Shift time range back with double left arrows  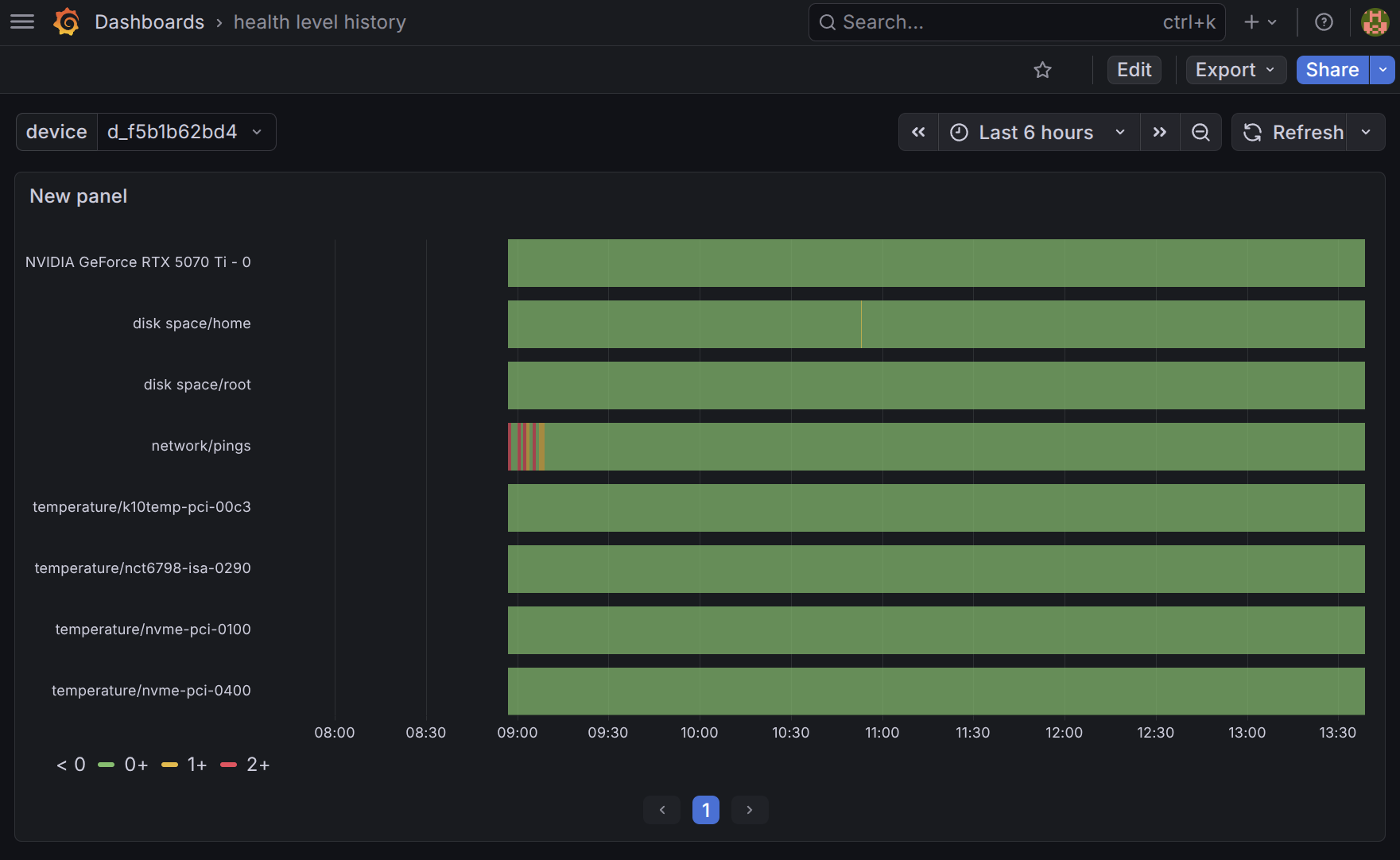pos(918,132)
